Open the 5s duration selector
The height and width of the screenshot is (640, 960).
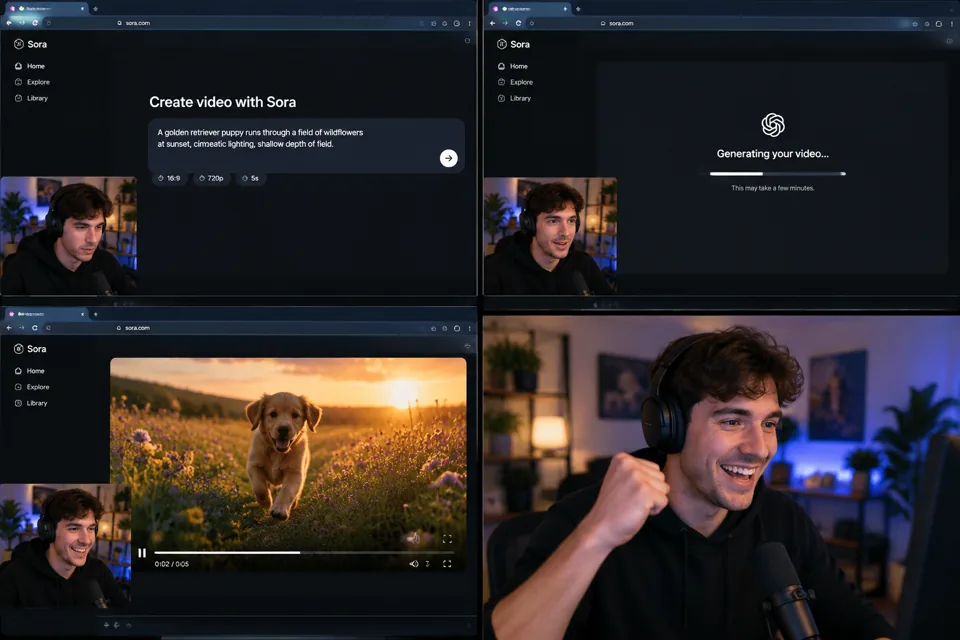click(250, 178)
